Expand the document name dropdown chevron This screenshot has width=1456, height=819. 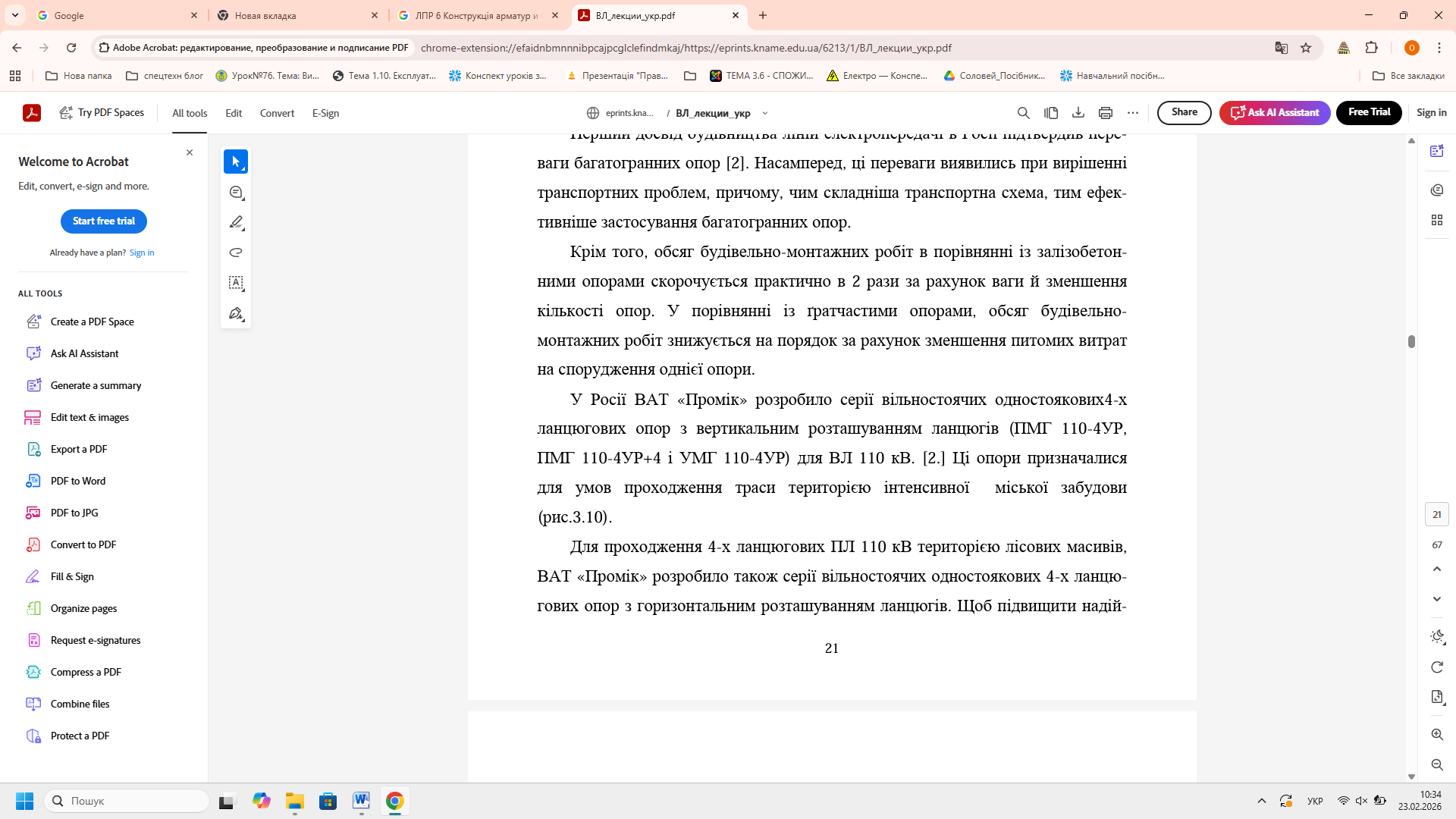(764, 113)
